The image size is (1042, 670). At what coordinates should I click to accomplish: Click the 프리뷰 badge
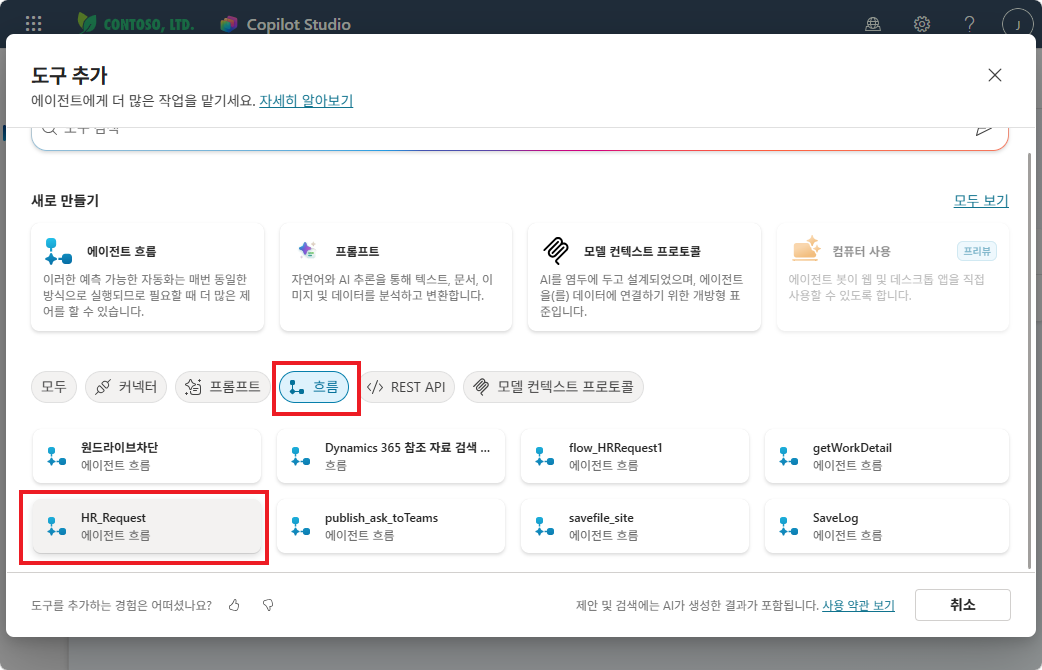click(977, 251)
